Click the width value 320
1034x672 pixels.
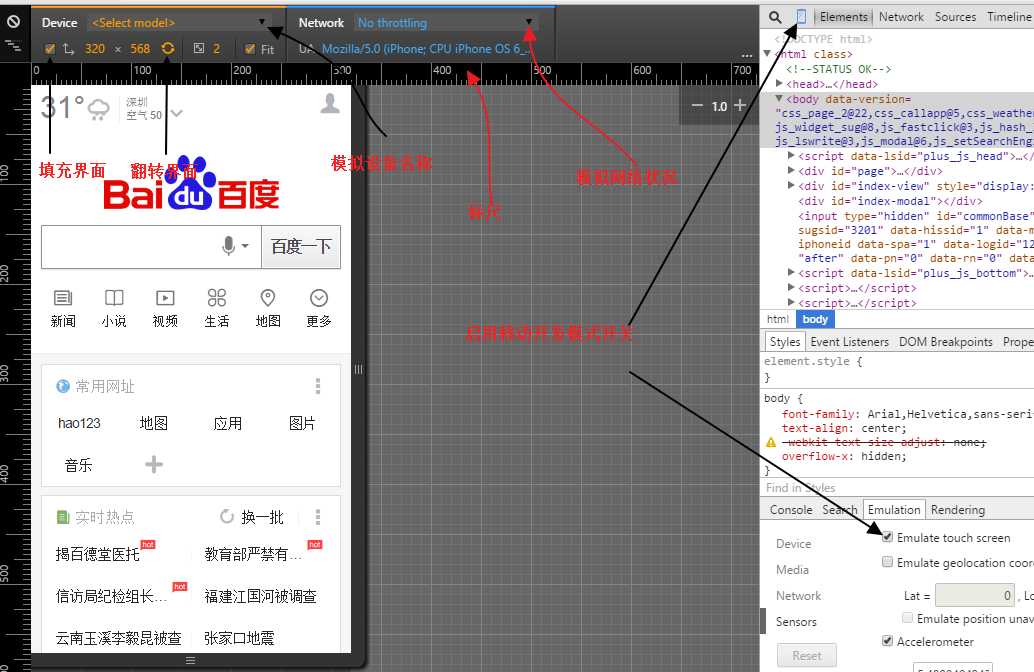point(95,49)
